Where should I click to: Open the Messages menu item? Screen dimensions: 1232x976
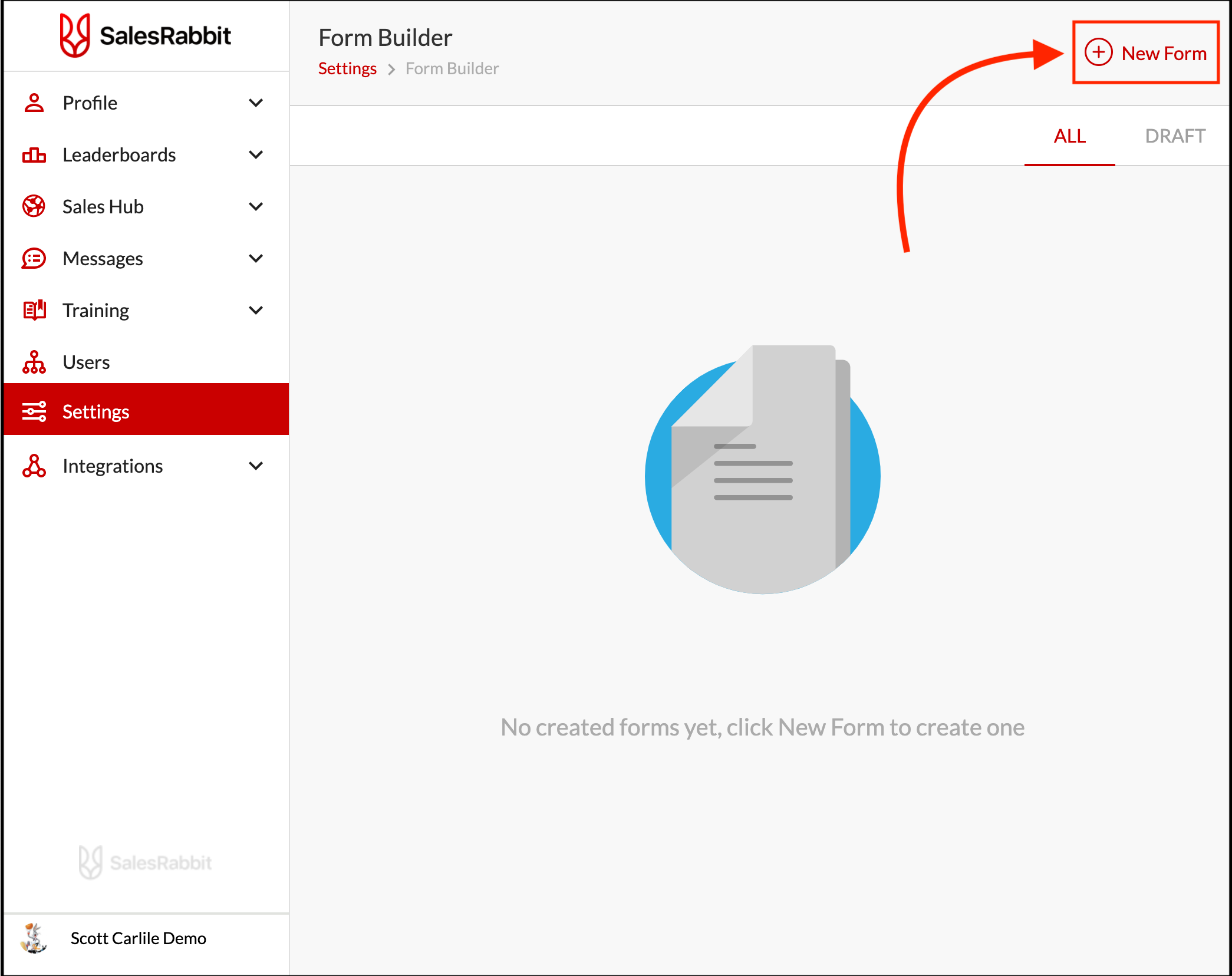coord(146,258)
